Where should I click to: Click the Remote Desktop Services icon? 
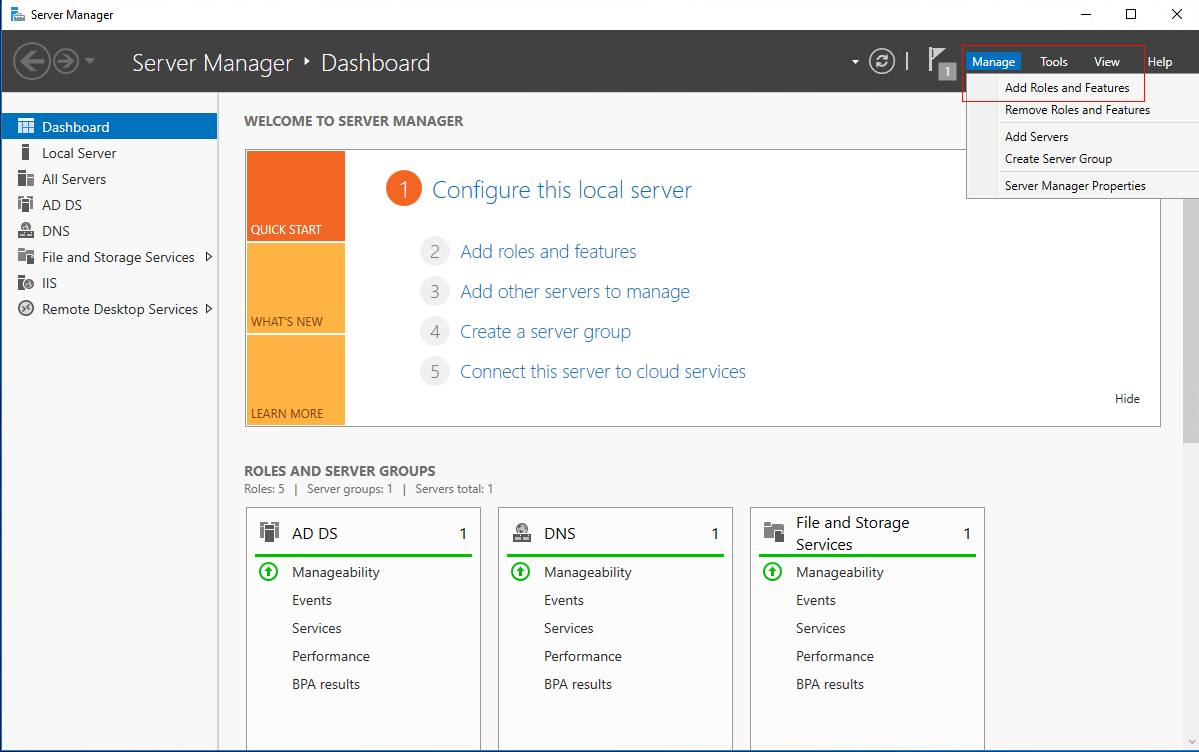tap(26, 308)
